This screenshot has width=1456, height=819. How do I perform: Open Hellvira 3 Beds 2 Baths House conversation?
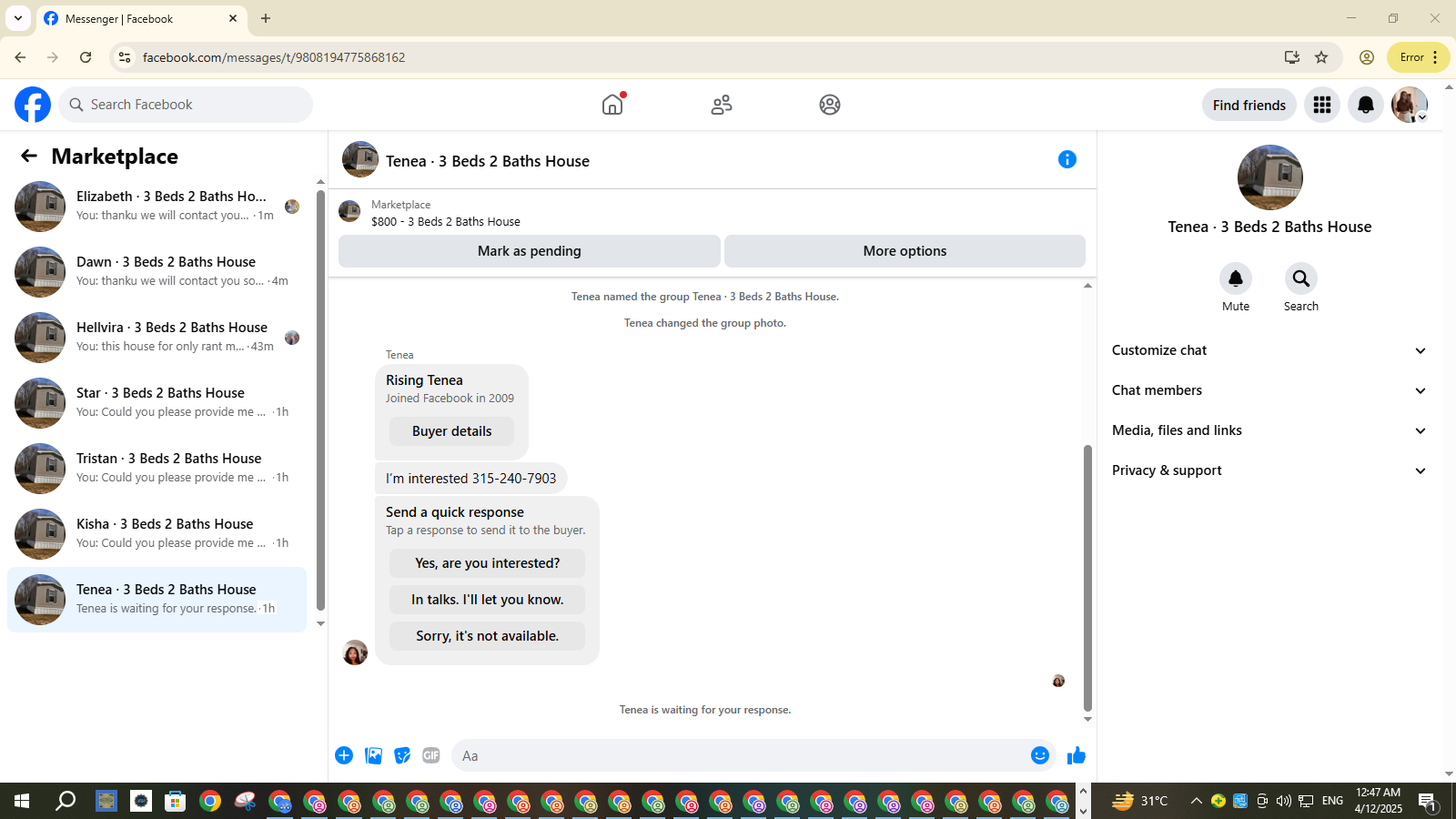(x=157, y=338)
